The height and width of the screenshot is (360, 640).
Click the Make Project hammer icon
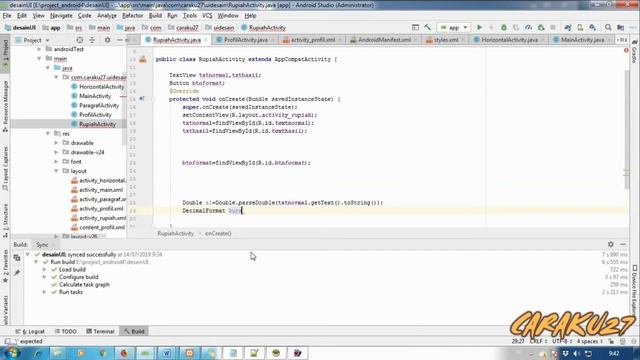click(427, 27)
